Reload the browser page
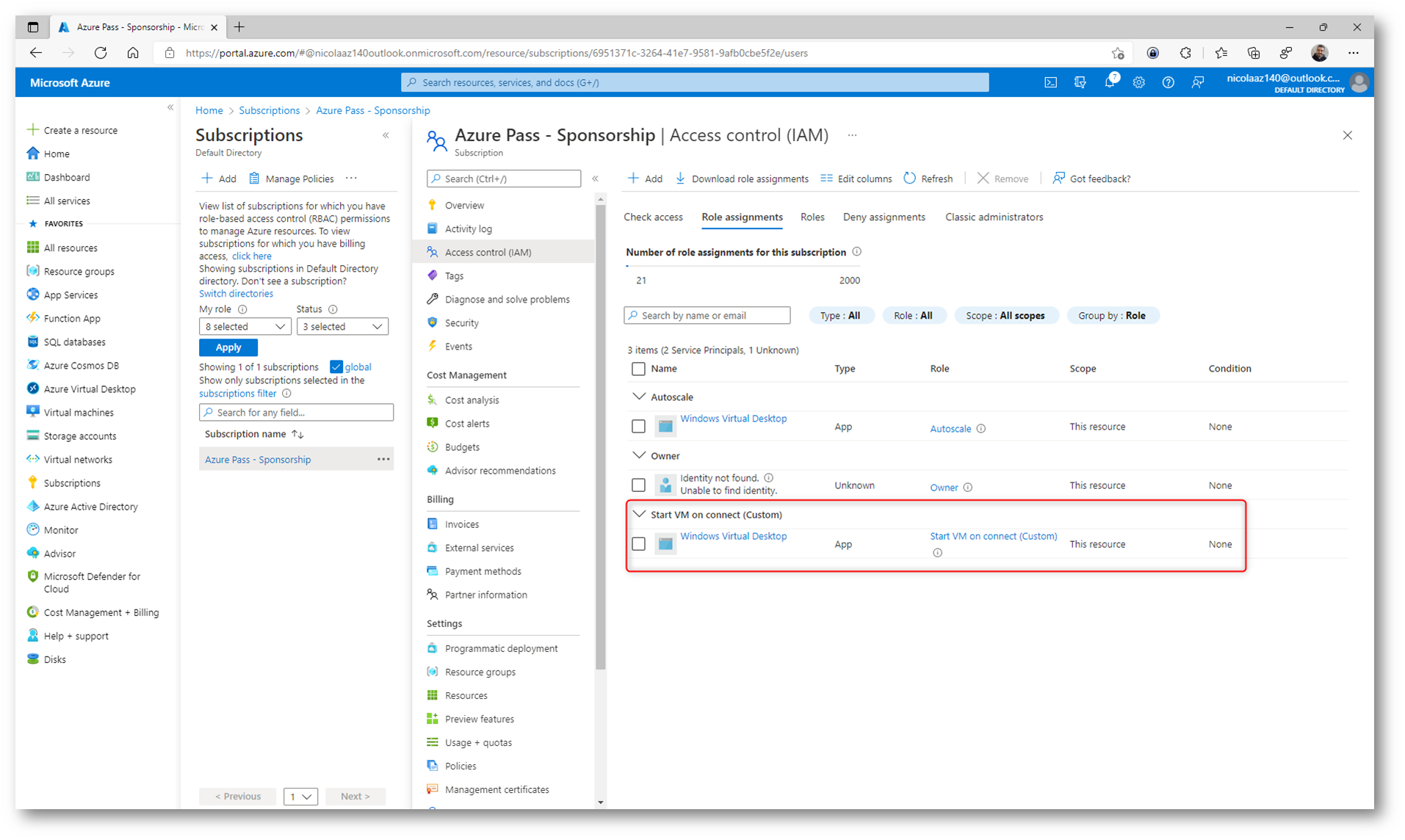Viewport: 1405px width, 840px height. [101, 53]
